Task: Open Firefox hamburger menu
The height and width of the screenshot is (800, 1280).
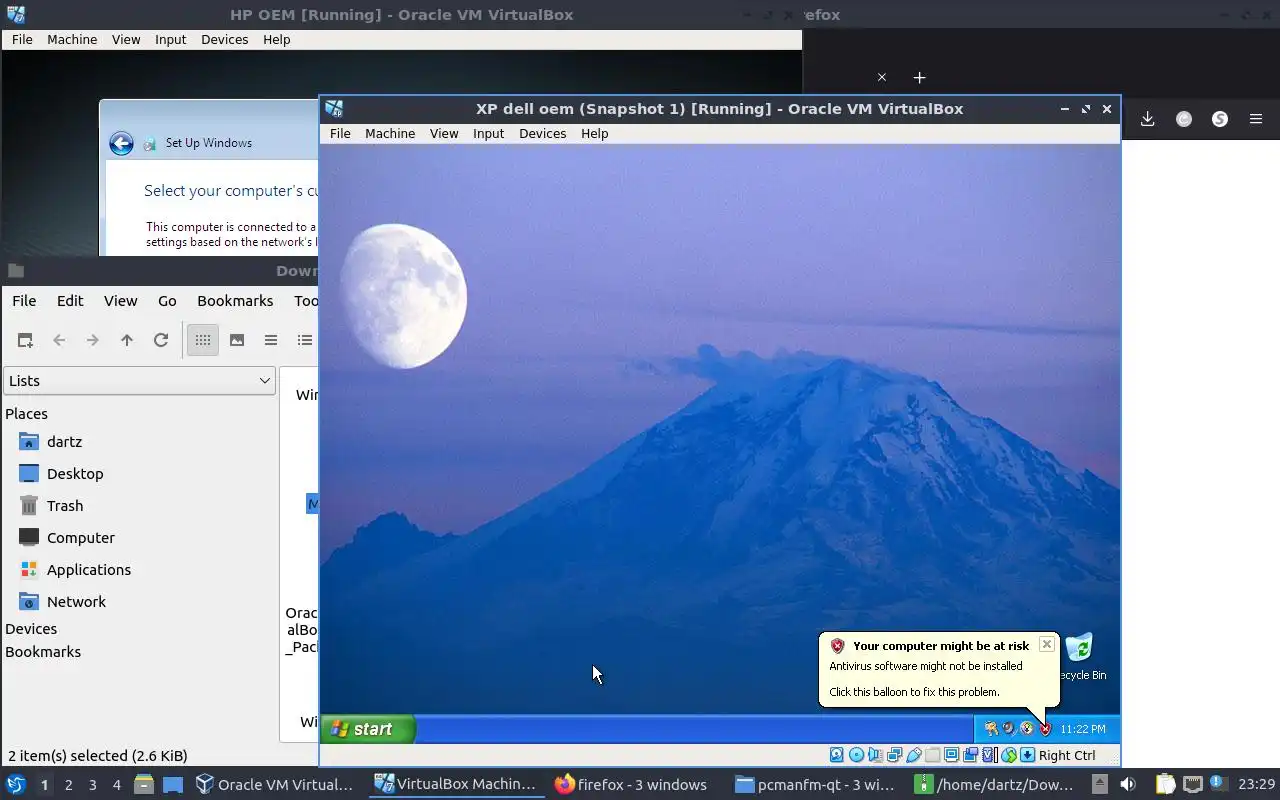Action: pos(1256,119)
